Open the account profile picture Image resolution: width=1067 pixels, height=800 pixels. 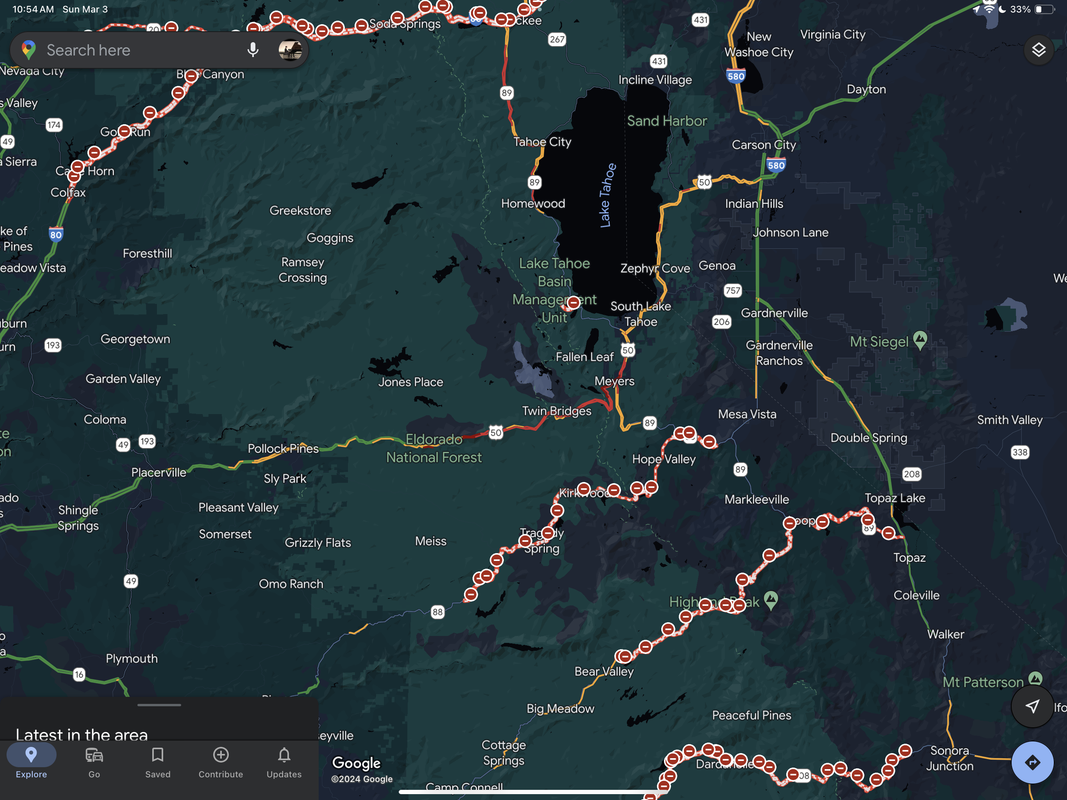pyautogui.click(x=291, y=50)
